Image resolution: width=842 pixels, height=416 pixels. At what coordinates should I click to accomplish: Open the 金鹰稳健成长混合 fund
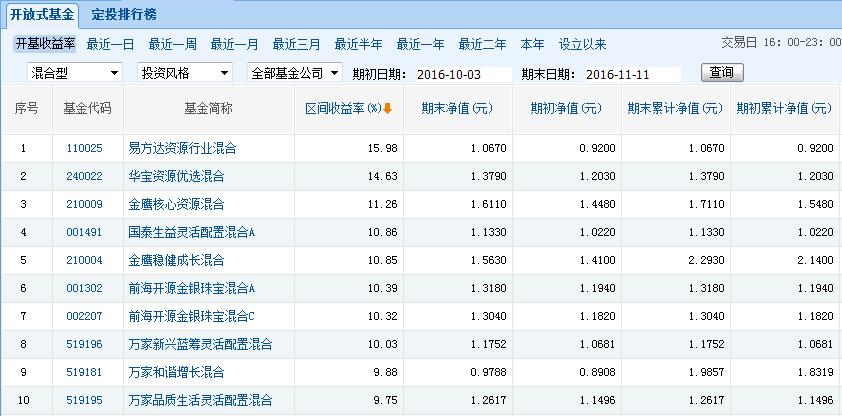(176, 261)
